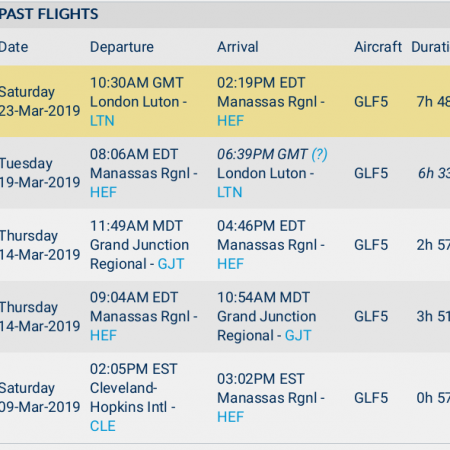Select the Tuesday 19-Mar-2019 flight row
This screenshot has height=450, width=450.
pyautogui.click(x=225, y=173)
